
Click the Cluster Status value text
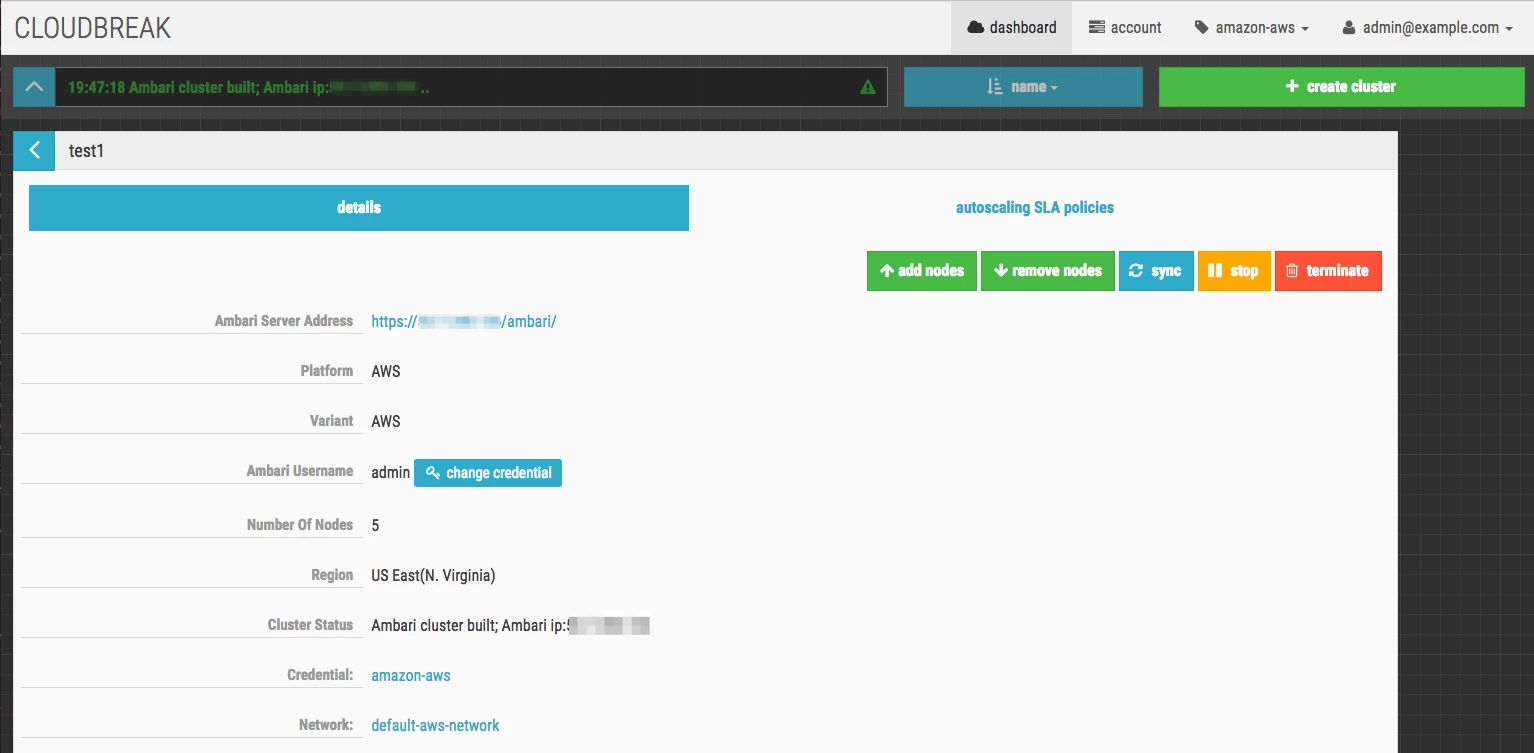click(x=510, y=626)
